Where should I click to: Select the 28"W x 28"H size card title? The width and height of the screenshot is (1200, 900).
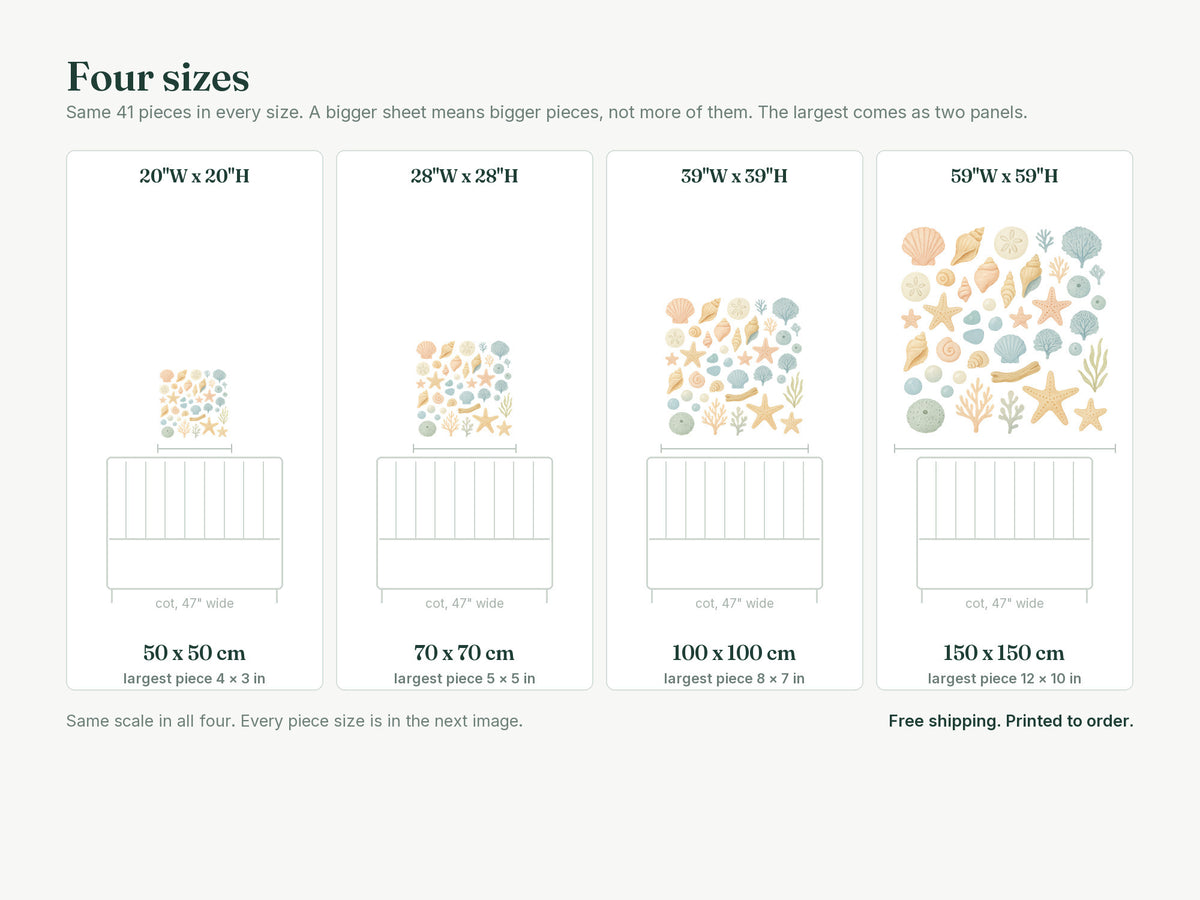tap(464, 176)
